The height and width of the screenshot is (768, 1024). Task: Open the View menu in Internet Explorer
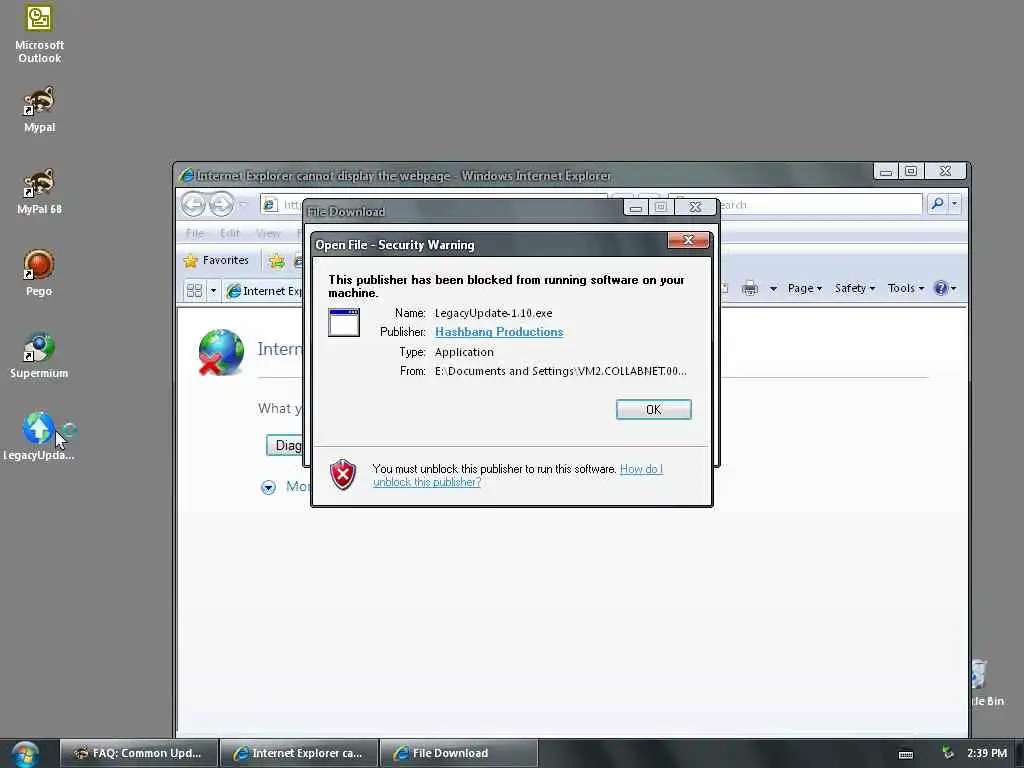268,233
